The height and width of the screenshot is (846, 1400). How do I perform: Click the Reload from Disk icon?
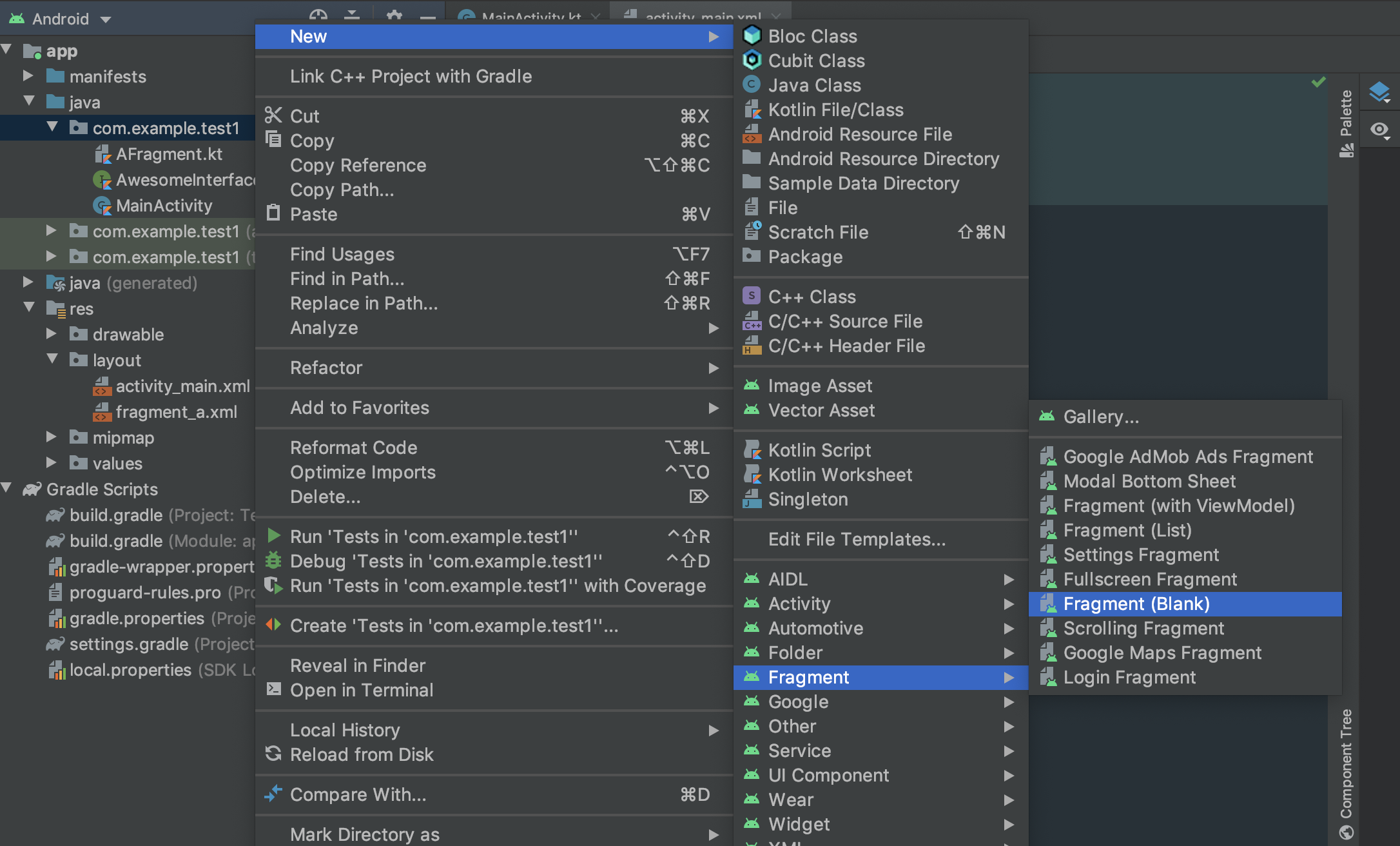tap(273, 754)
